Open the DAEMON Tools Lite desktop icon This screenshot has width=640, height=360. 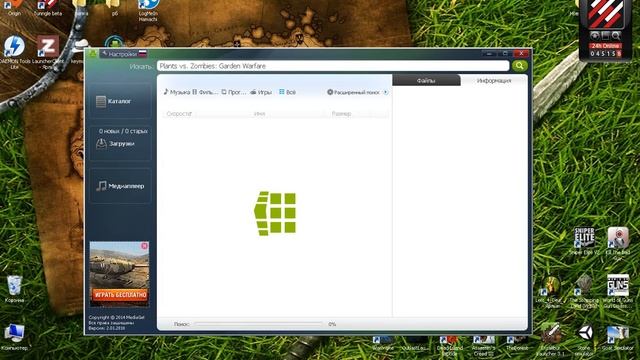[x=14, y=51]
